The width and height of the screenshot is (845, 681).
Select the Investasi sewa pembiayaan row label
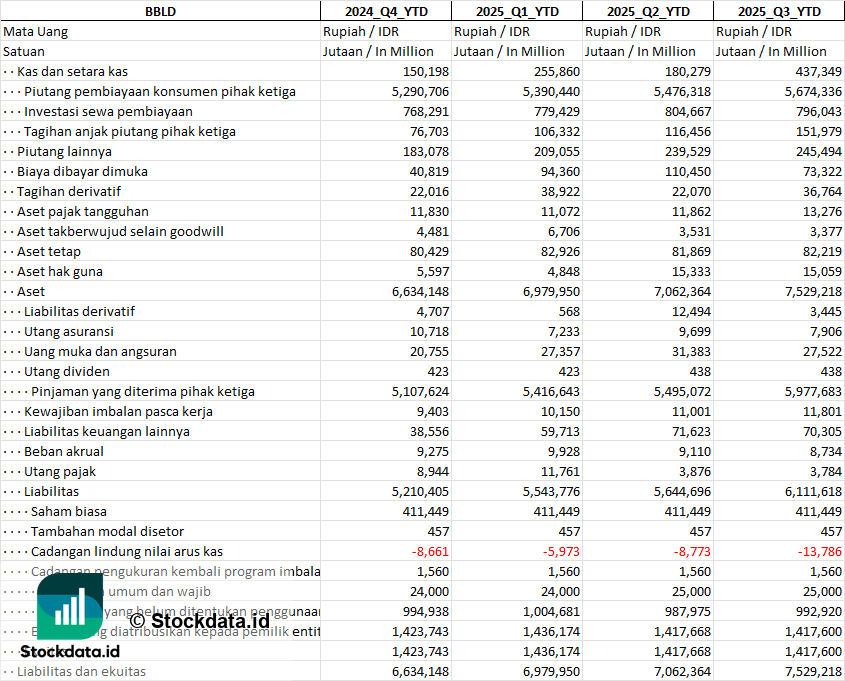point(108,111)
